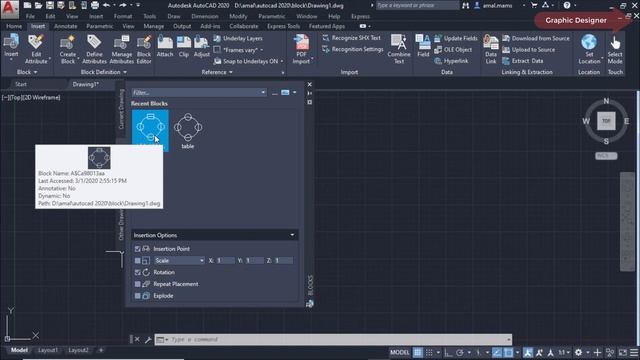Image resolution: width=640 pixels, height=360 pixels.
Task: Open Edit Attribute tool
Action: (x=36, y=49)
